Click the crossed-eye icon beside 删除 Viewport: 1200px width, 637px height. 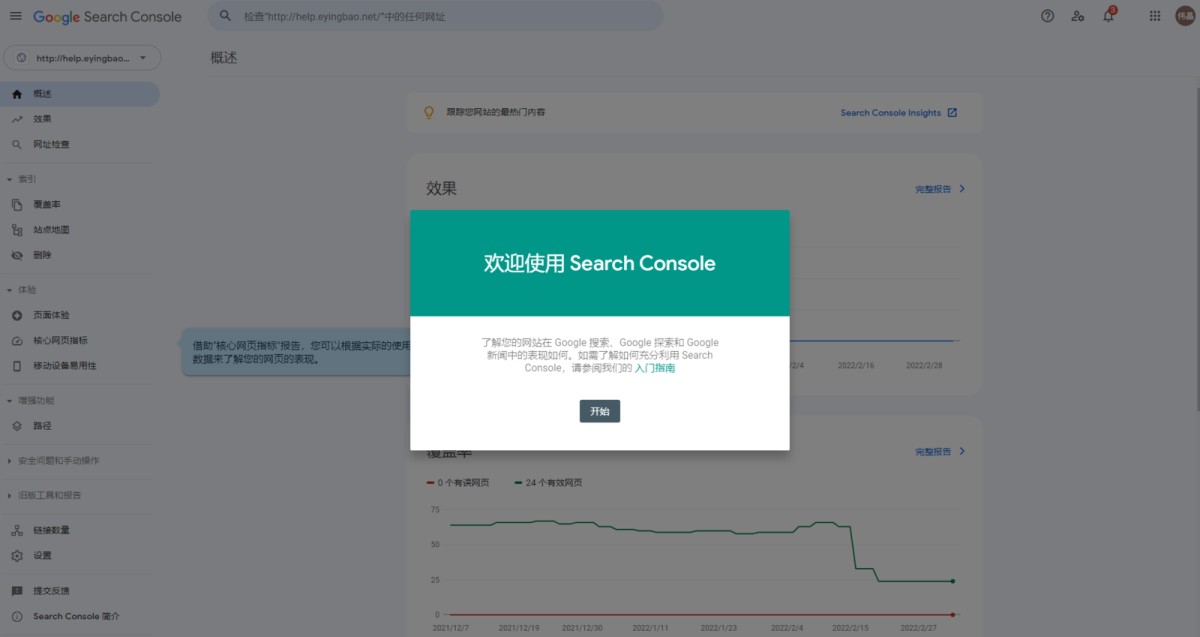(17, 255)
